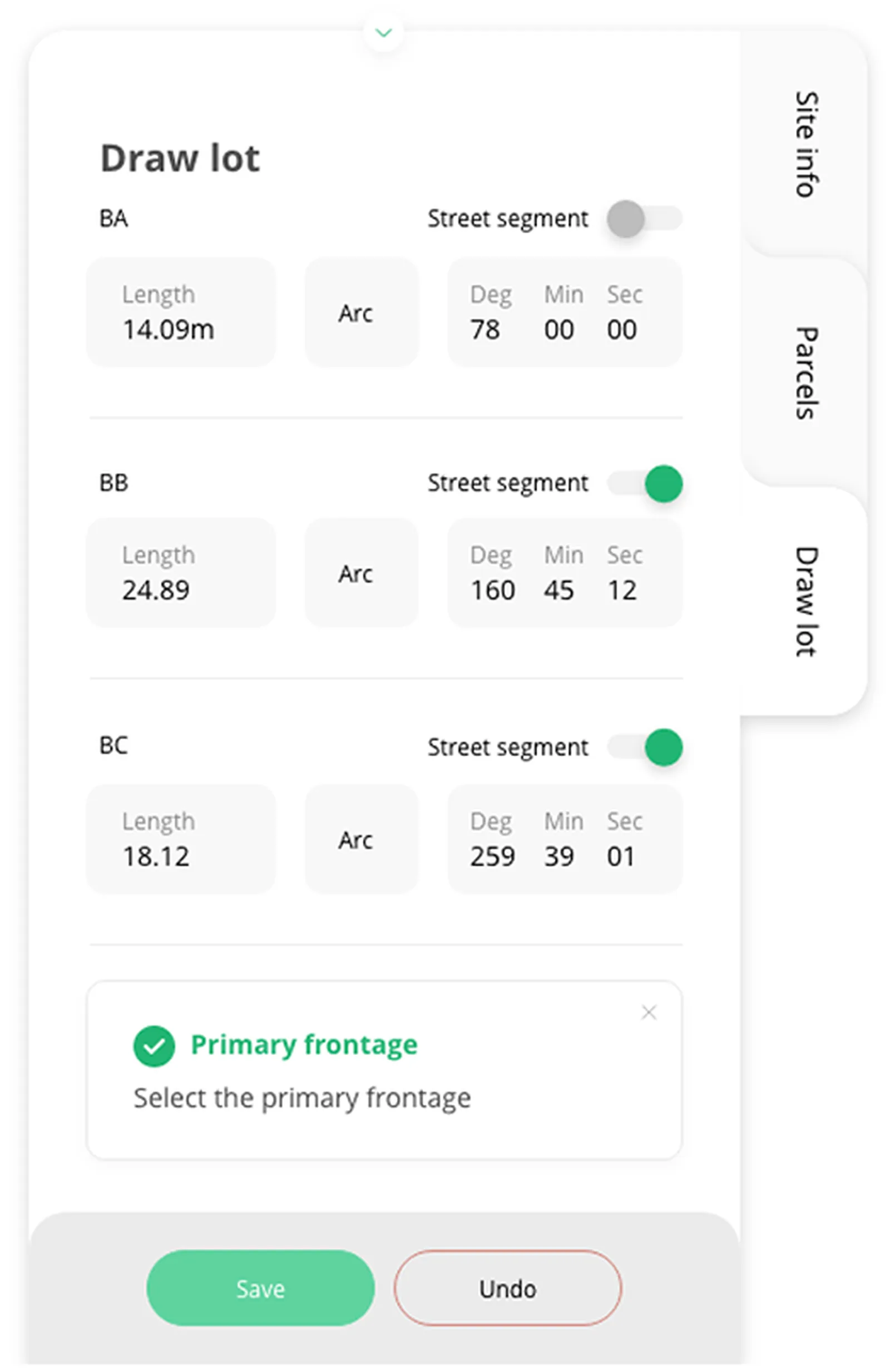
Task: Select the Draw lot tab
Action: [x=805, y=601]
